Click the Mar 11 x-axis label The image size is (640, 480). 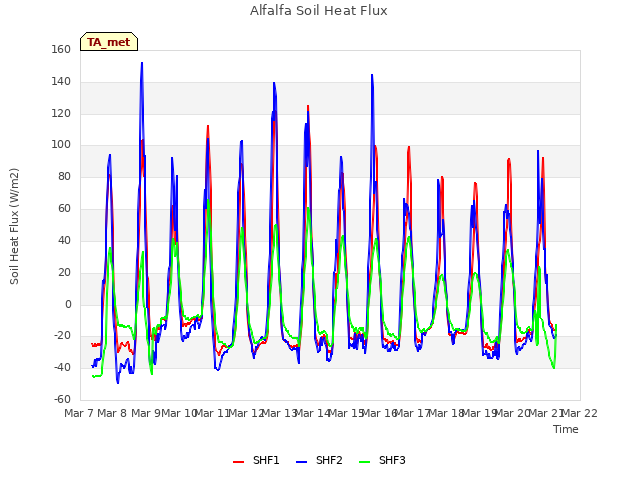tap(212, 413)
